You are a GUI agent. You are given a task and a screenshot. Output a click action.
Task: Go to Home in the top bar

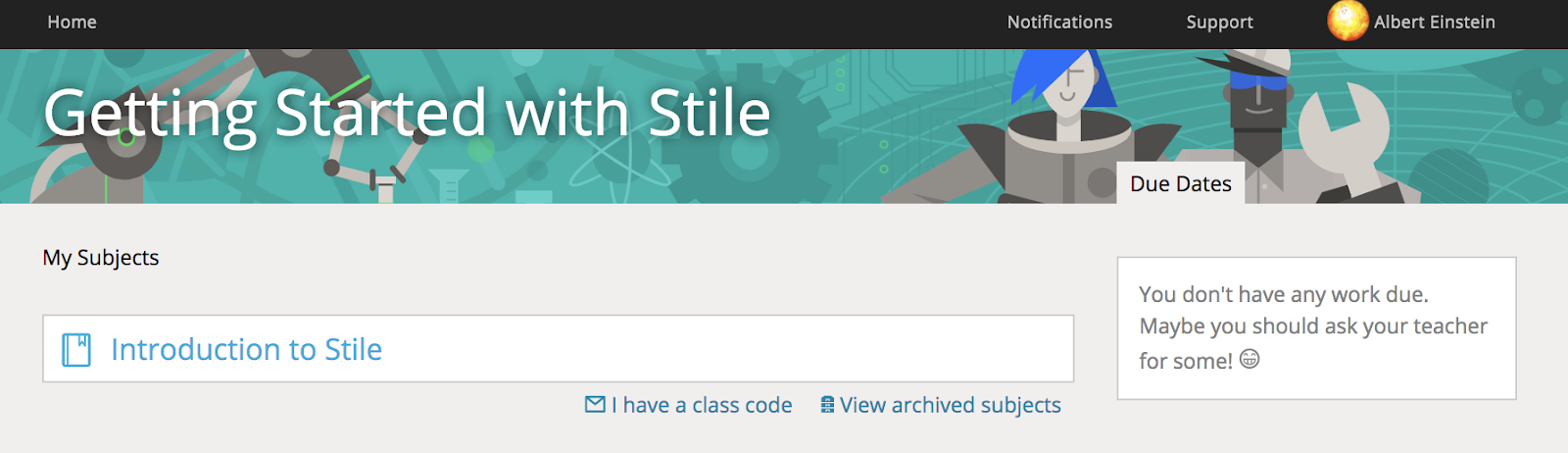72,22
